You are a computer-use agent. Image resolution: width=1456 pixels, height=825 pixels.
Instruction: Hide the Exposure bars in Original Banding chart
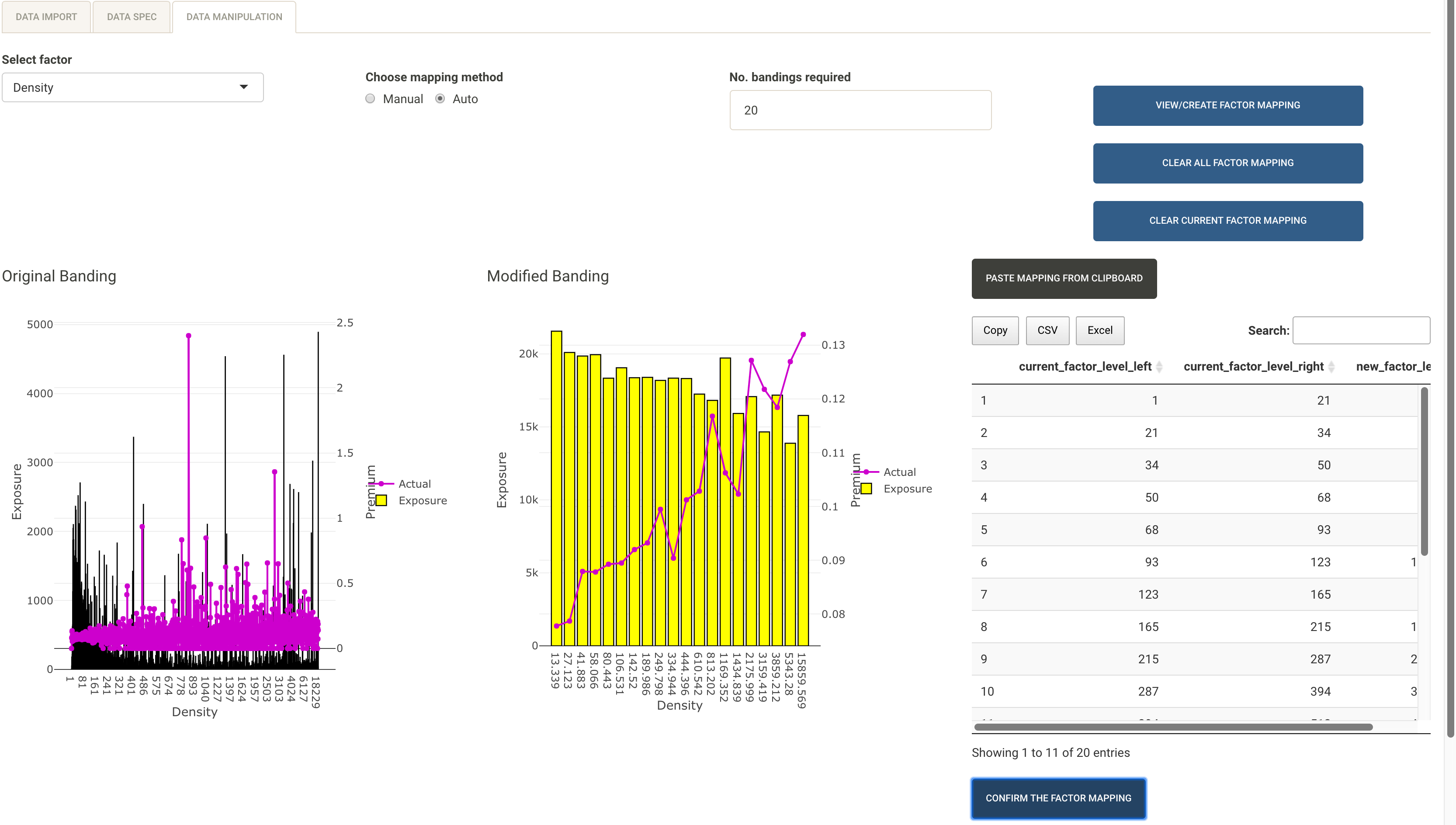click(x=422, y=500)
